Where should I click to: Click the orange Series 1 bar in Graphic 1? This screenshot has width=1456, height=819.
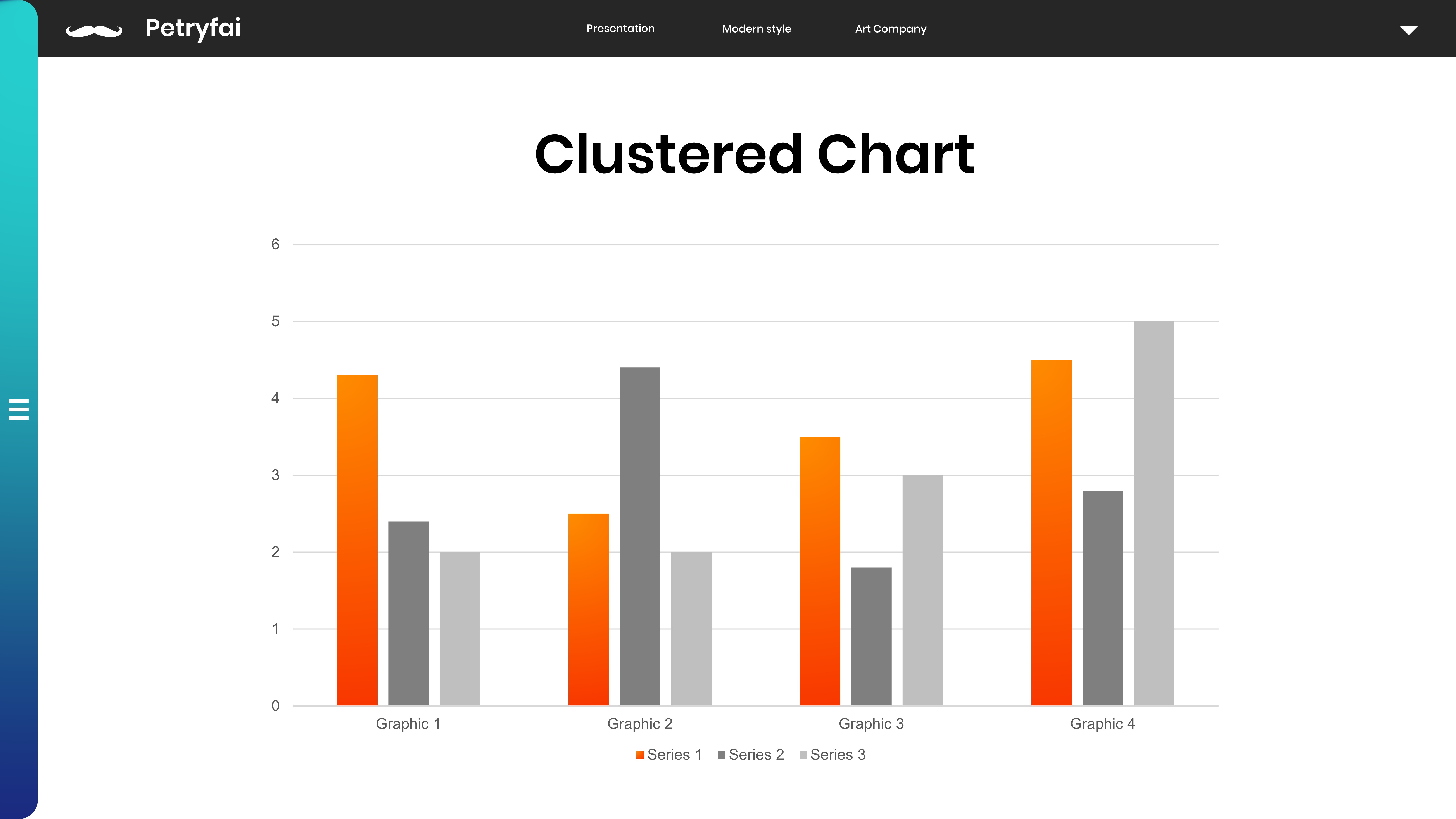(x=357, y=540)
